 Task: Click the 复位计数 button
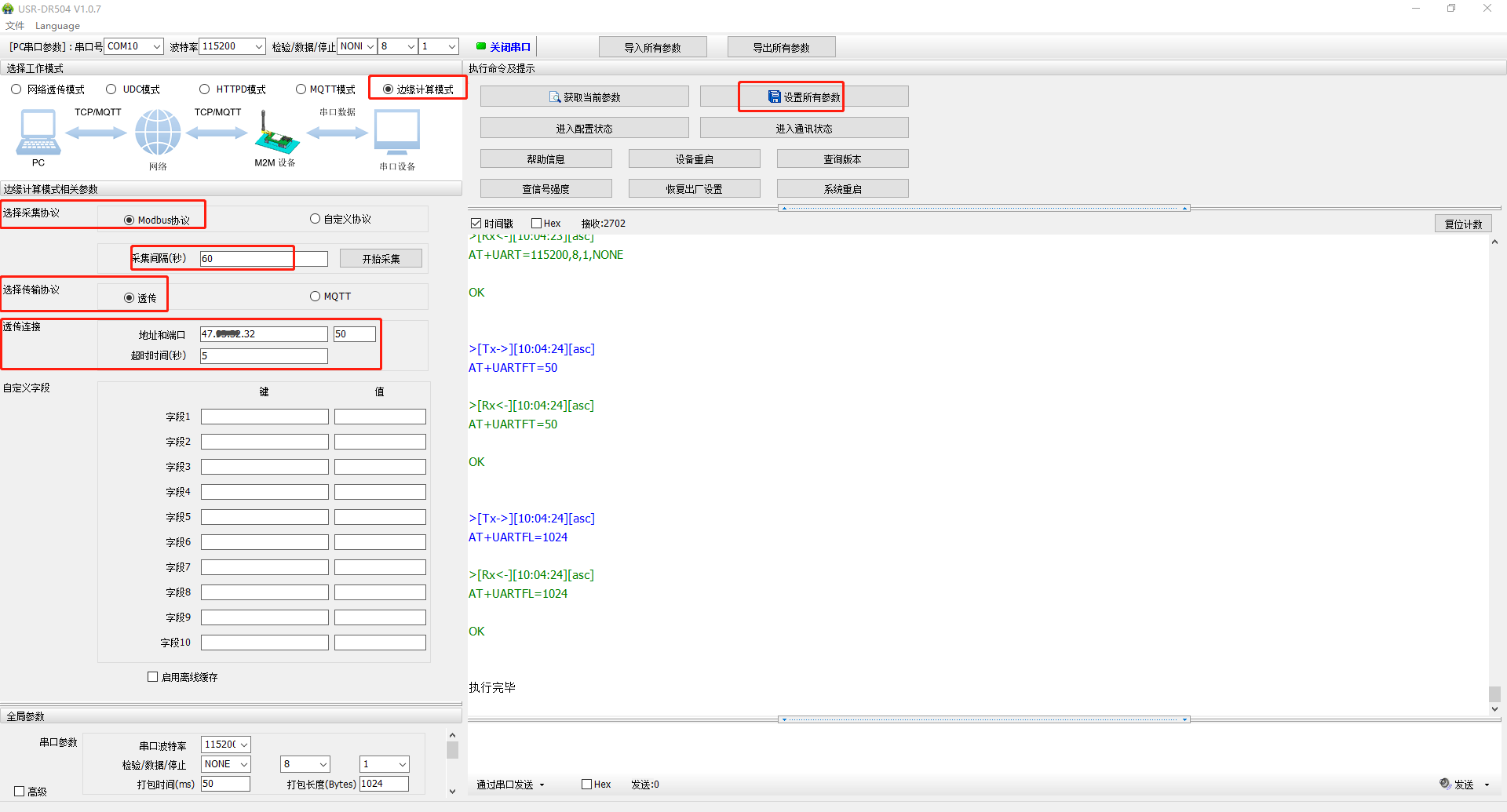coord(1463,224)
